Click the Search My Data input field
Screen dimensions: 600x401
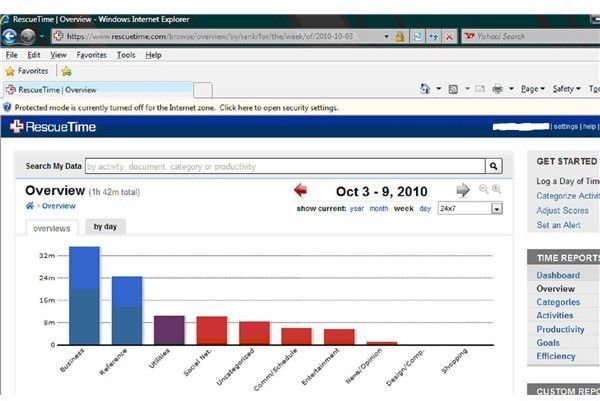285,166
